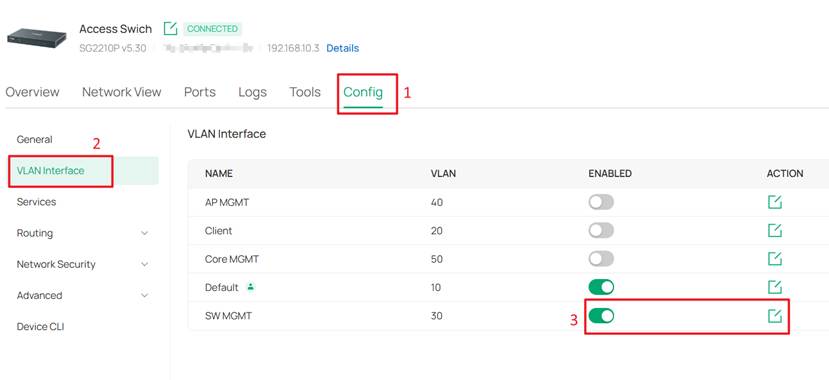The height and width of the screenshot is (380, 829).
Task: Select the Config tab
Action: click(363, 92)
